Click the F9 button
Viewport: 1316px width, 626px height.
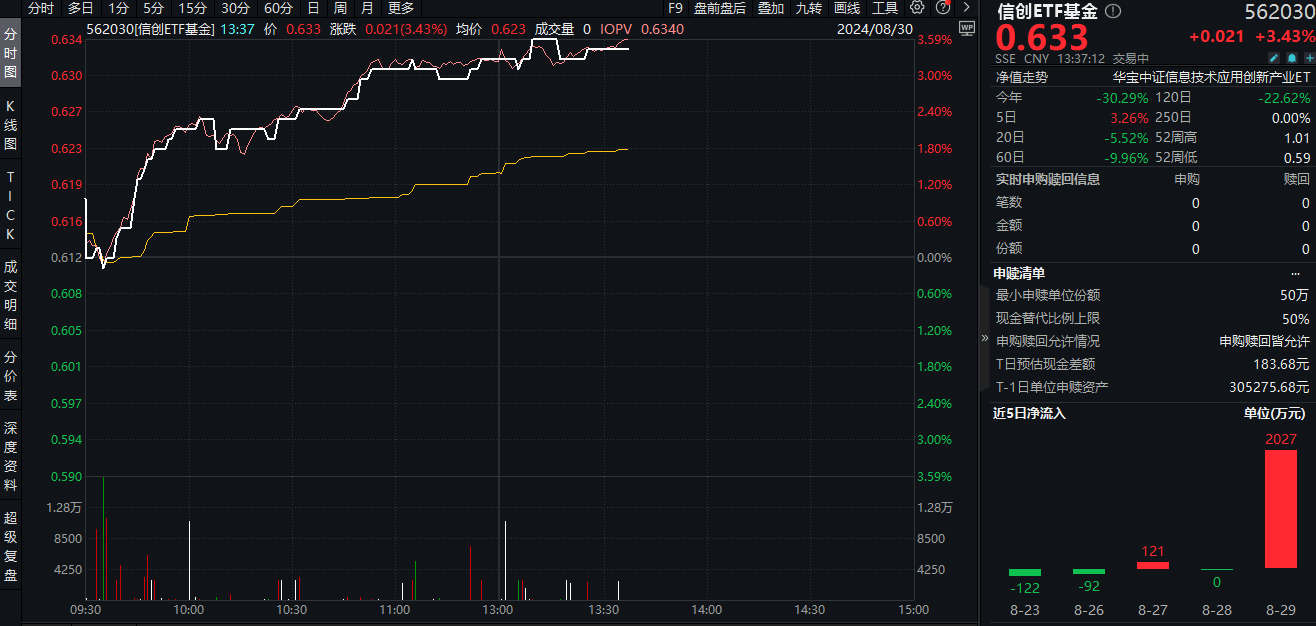click(676, 8)
